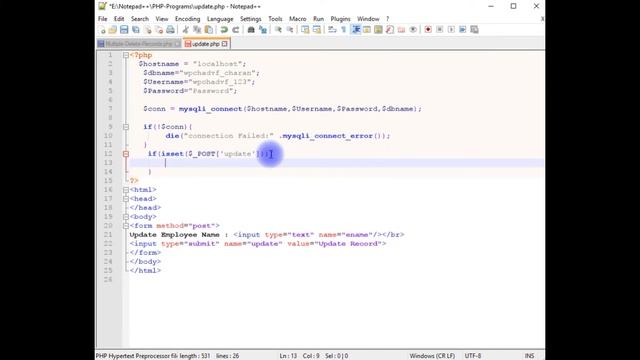Print the document using the printer icon
The height and width of the screenshot is (360, 640).
(x=170, y=30)
